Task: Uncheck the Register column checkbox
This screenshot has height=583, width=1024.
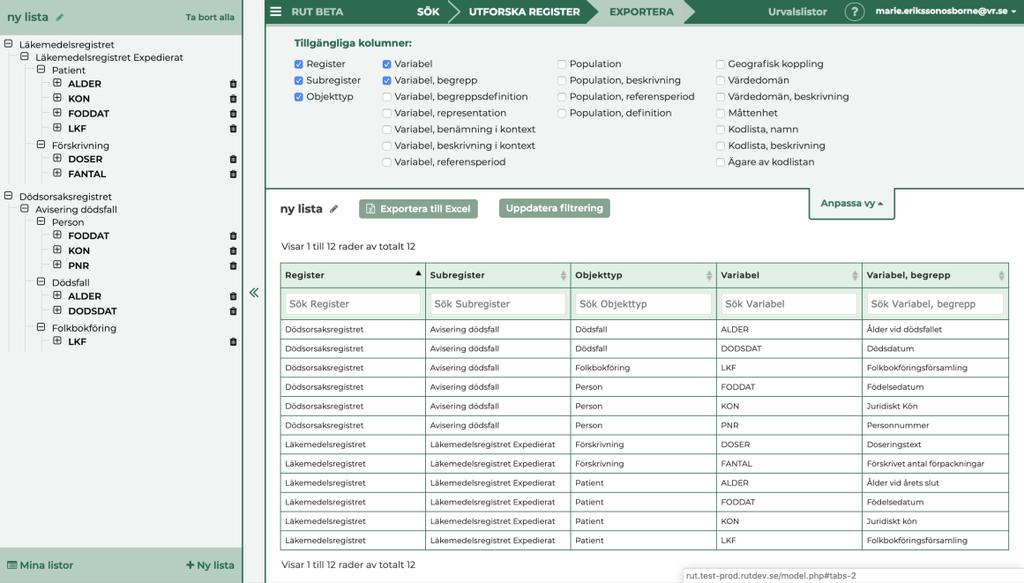Action: pyautogui.click(x=298, y=64)
